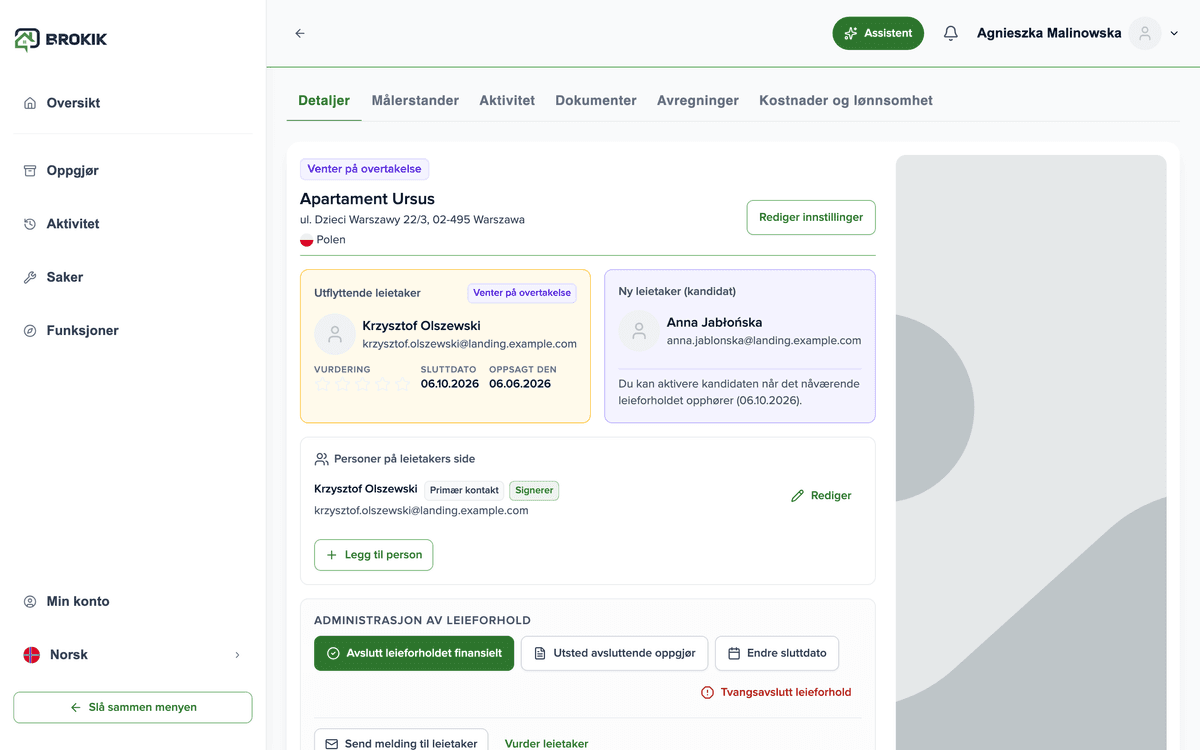Open the Vurder leietaker link
The height and width of the screenshot is (750, 1200).
click(x=546, y=743)
